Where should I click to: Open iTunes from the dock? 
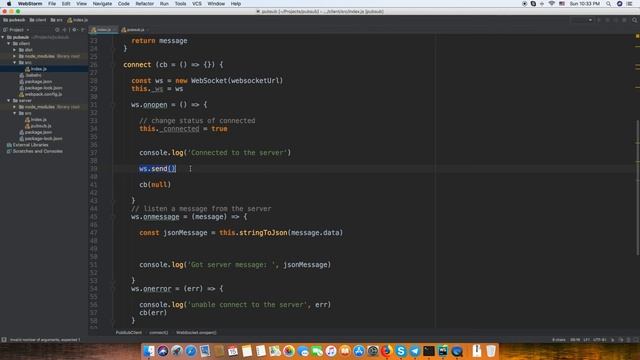(331, 351)
